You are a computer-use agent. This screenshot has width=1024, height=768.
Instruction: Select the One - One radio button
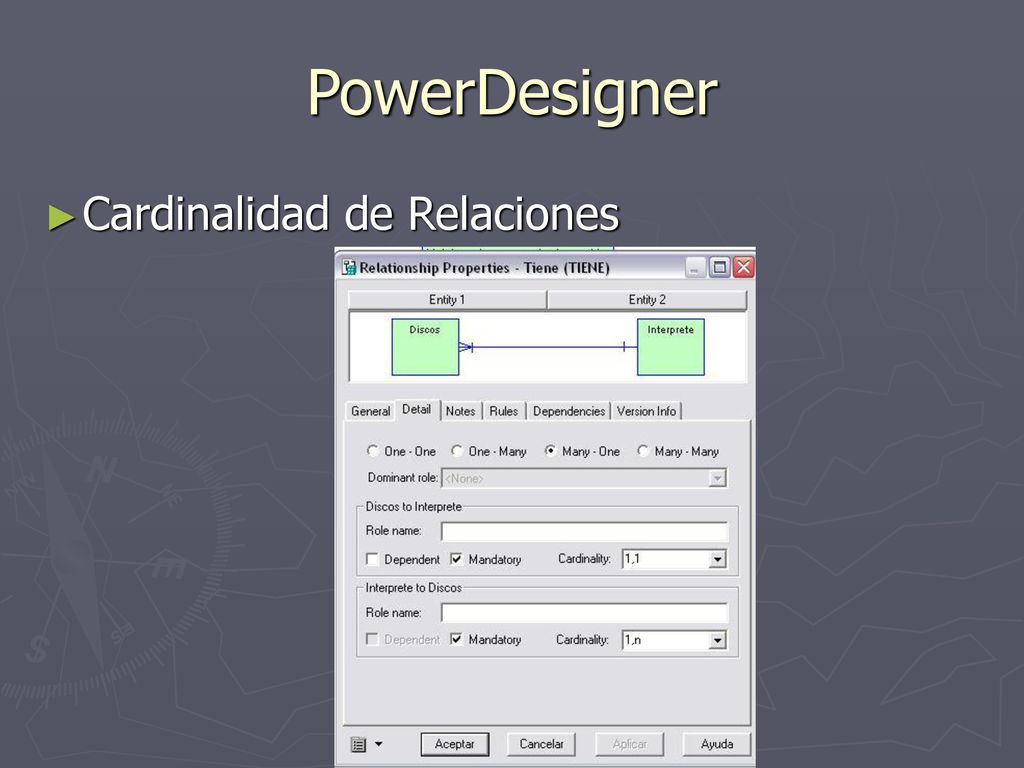[x=372, y=451]
